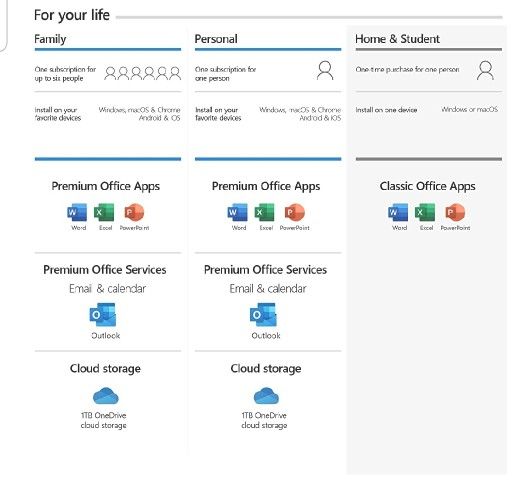Click 'Premium Office Services' in Personal column
Viewport: 520px width, 488px height.
click(265, 270)
